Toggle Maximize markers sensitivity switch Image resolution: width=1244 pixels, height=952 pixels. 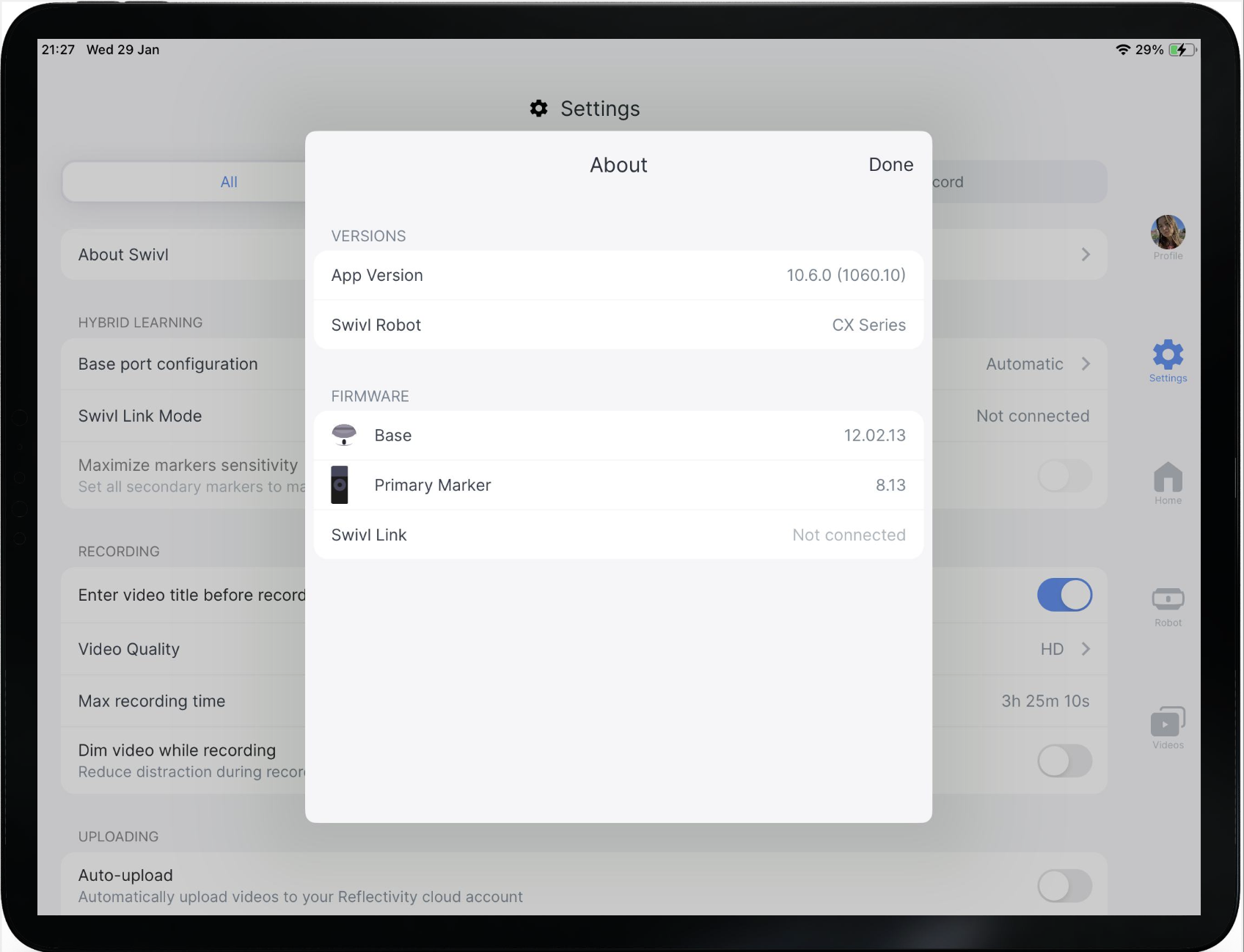[x=1064, y=476]
